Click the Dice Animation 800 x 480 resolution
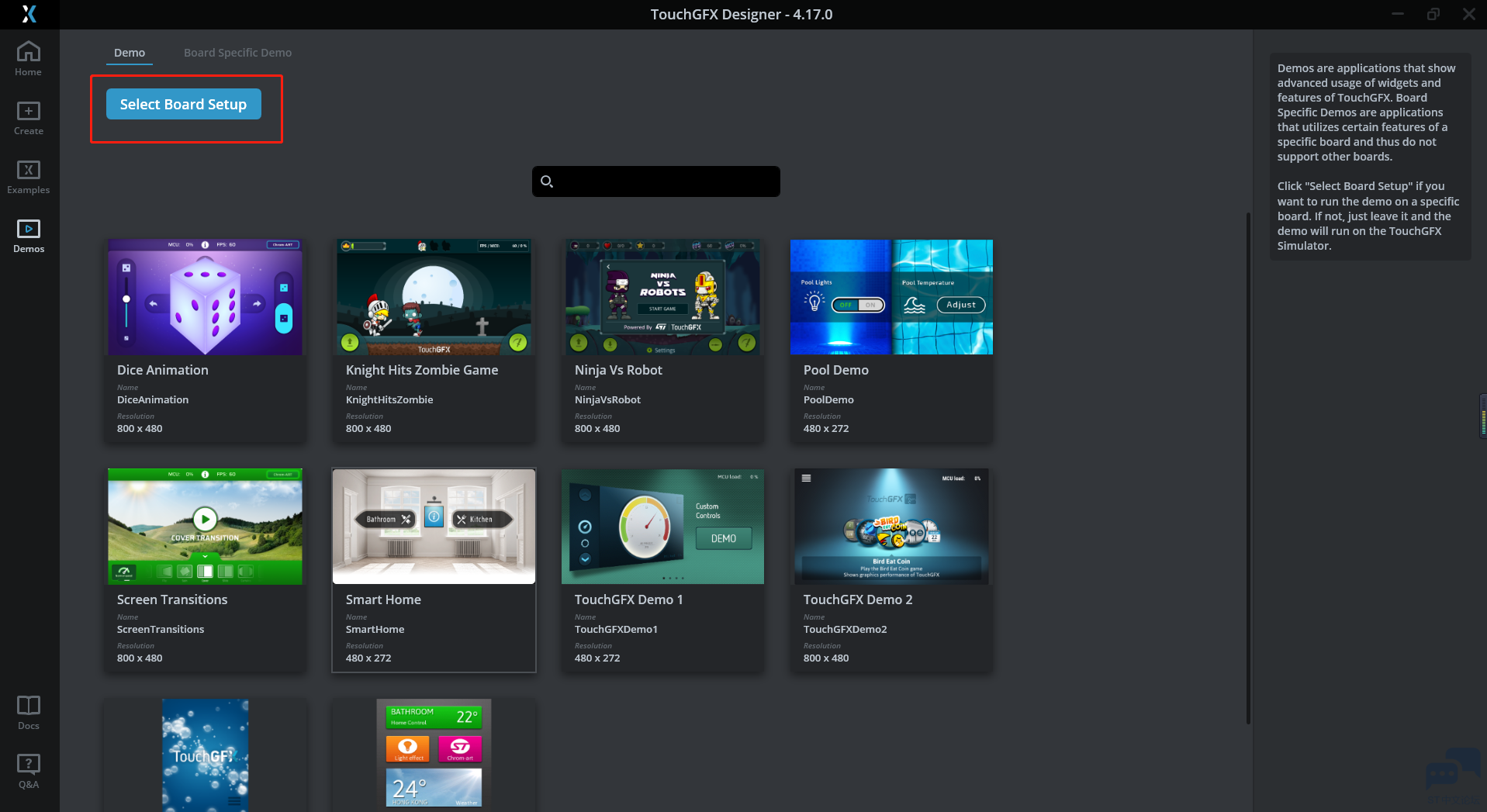Viewport: 1487px width, 812px height. [x=140, y=428]
